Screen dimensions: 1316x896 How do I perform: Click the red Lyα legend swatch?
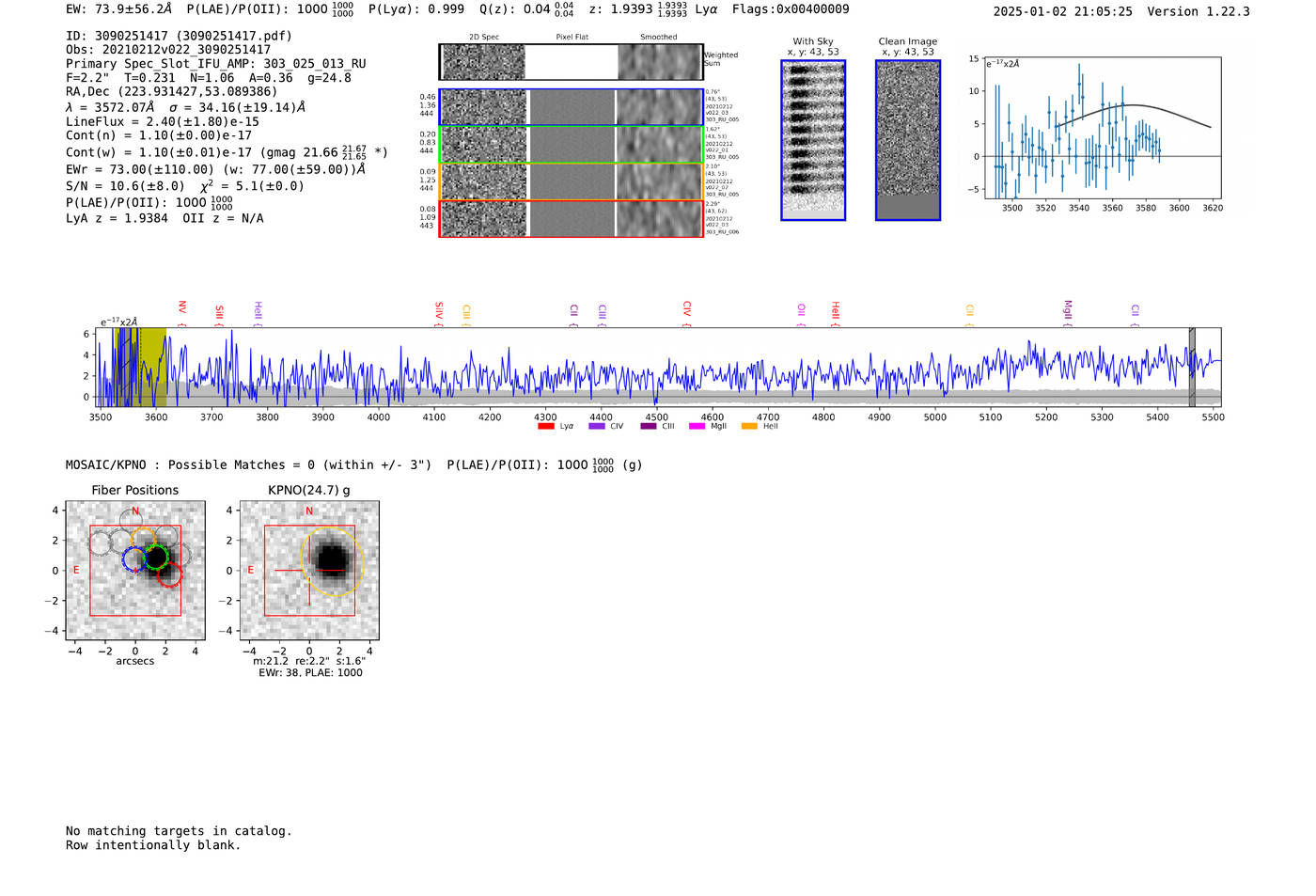[x=546, y=427]
